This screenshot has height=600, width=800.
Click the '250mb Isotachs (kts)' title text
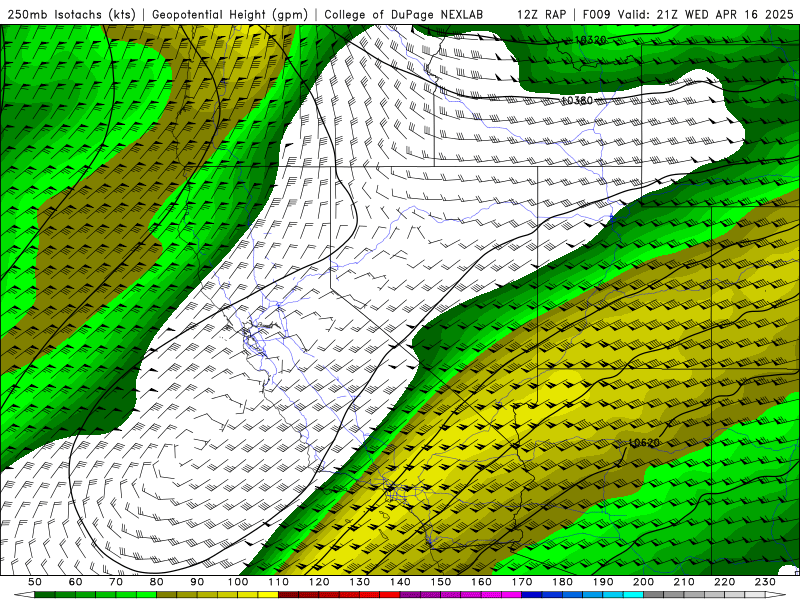pyautogui.click(x=71, y=14)
